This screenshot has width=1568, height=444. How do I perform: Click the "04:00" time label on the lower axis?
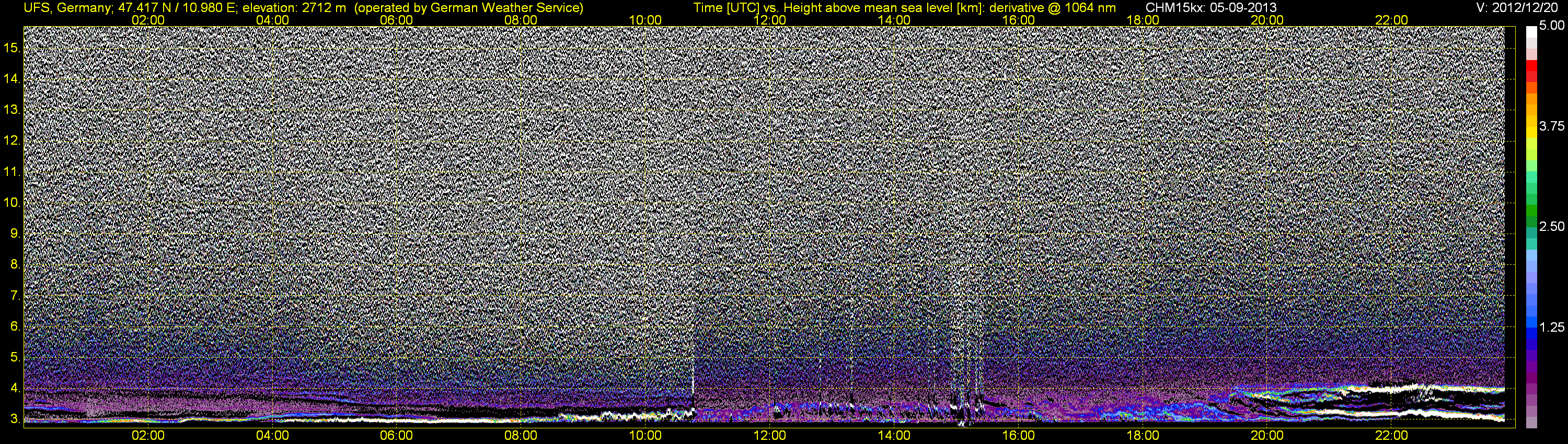tap(272, 436)
